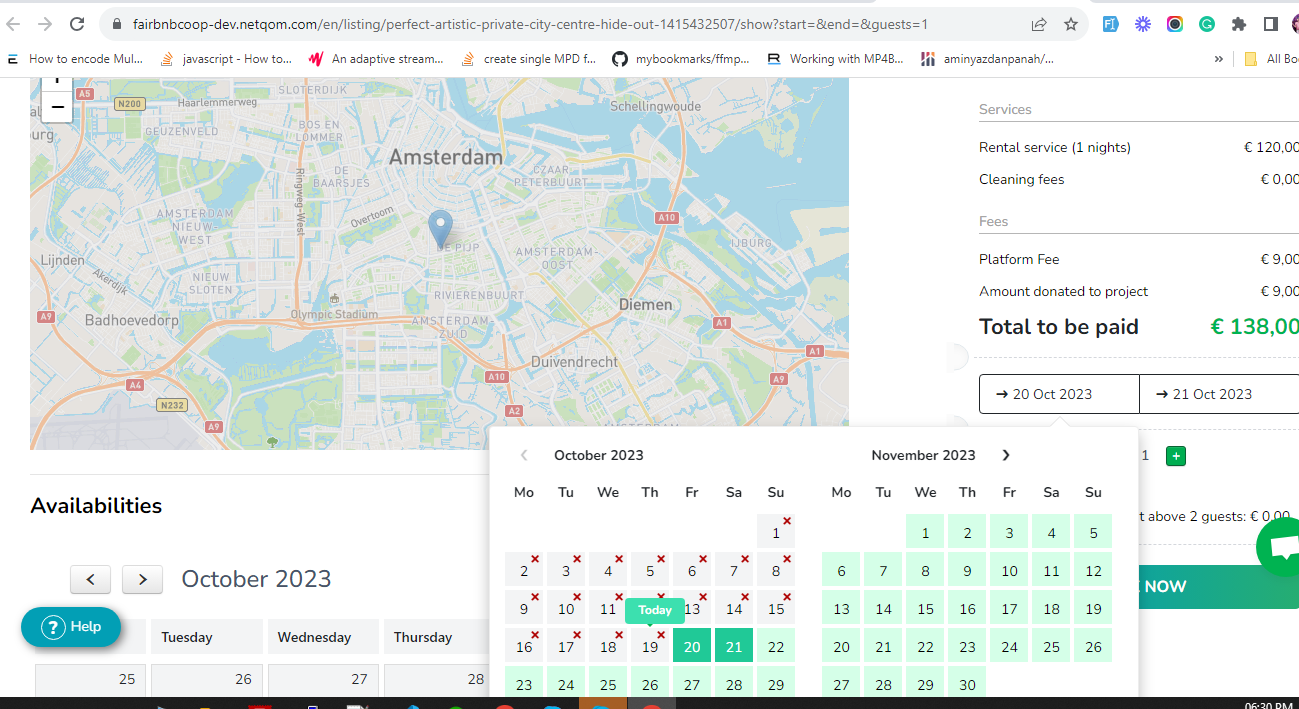This screenshot has width=1299, height=709.
Task: Click unavailable date October 1
Action: click(x=776, y=533)
